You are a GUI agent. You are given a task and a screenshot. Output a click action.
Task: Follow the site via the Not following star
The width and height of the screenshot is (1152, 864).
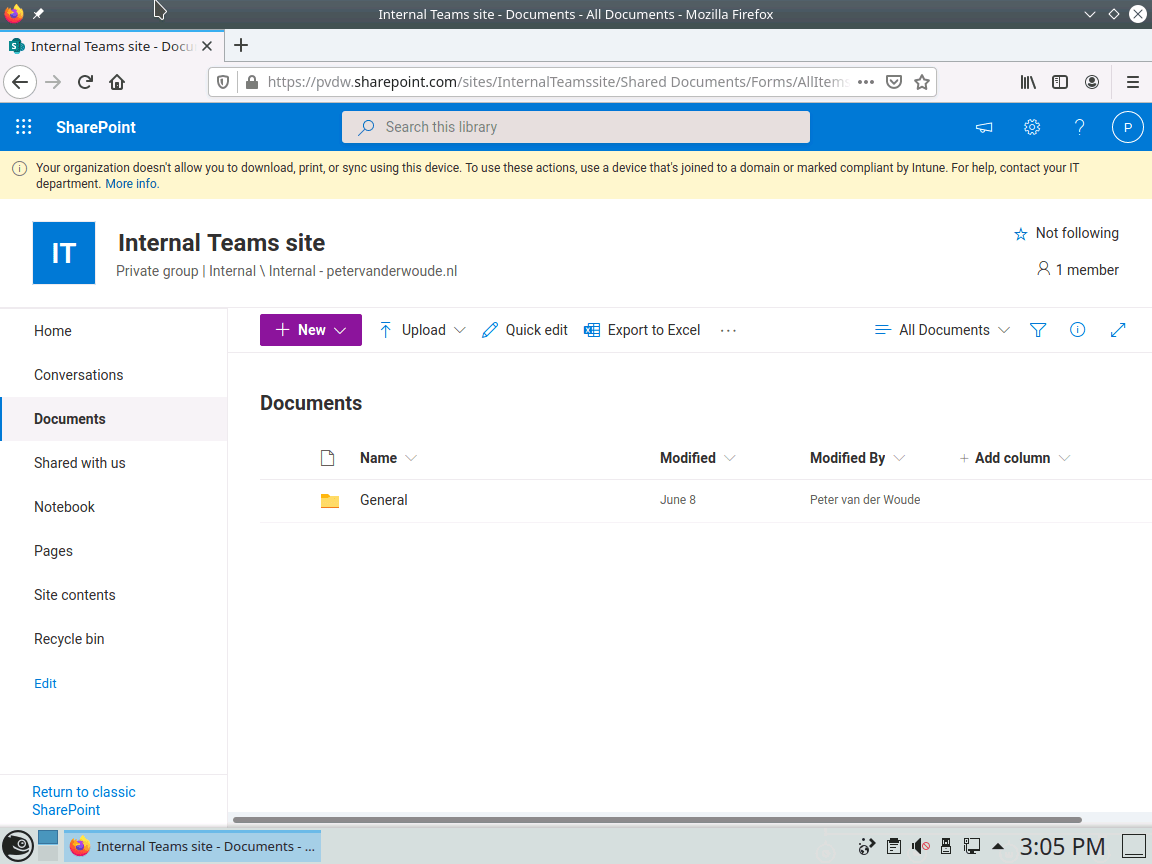[1066, 233]
